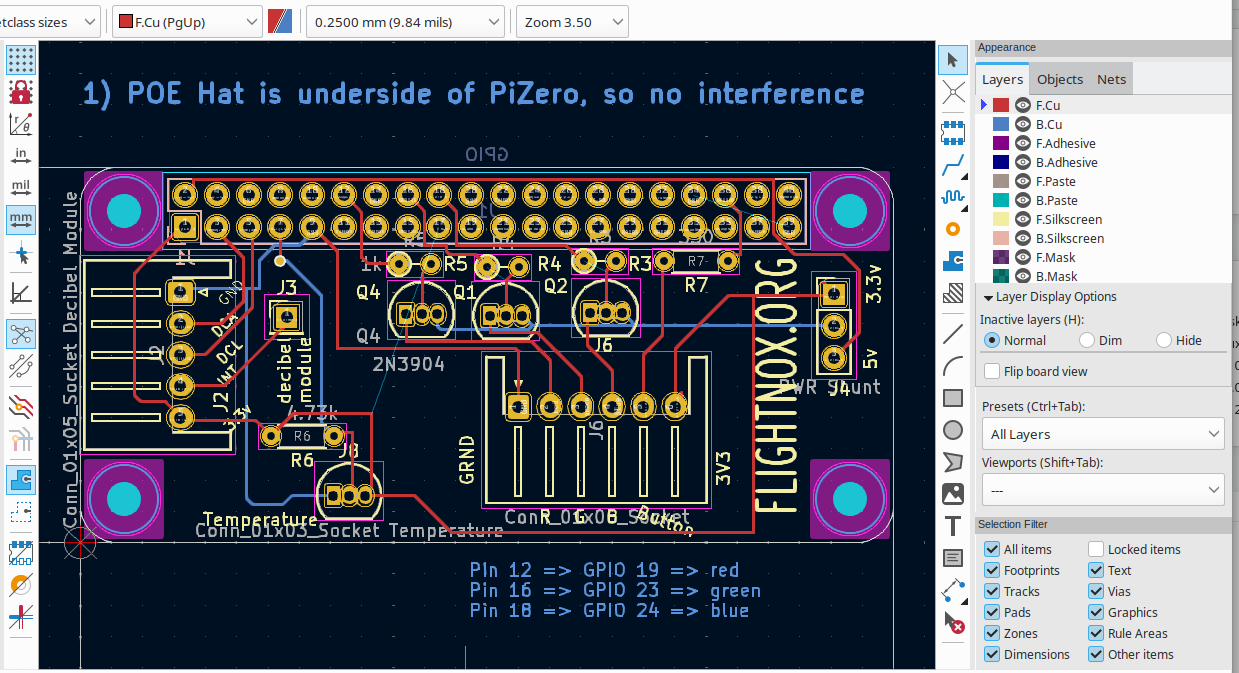
Task: Switch to the Layers tab
Action: pyautogui.click(x=1002, y=79)
